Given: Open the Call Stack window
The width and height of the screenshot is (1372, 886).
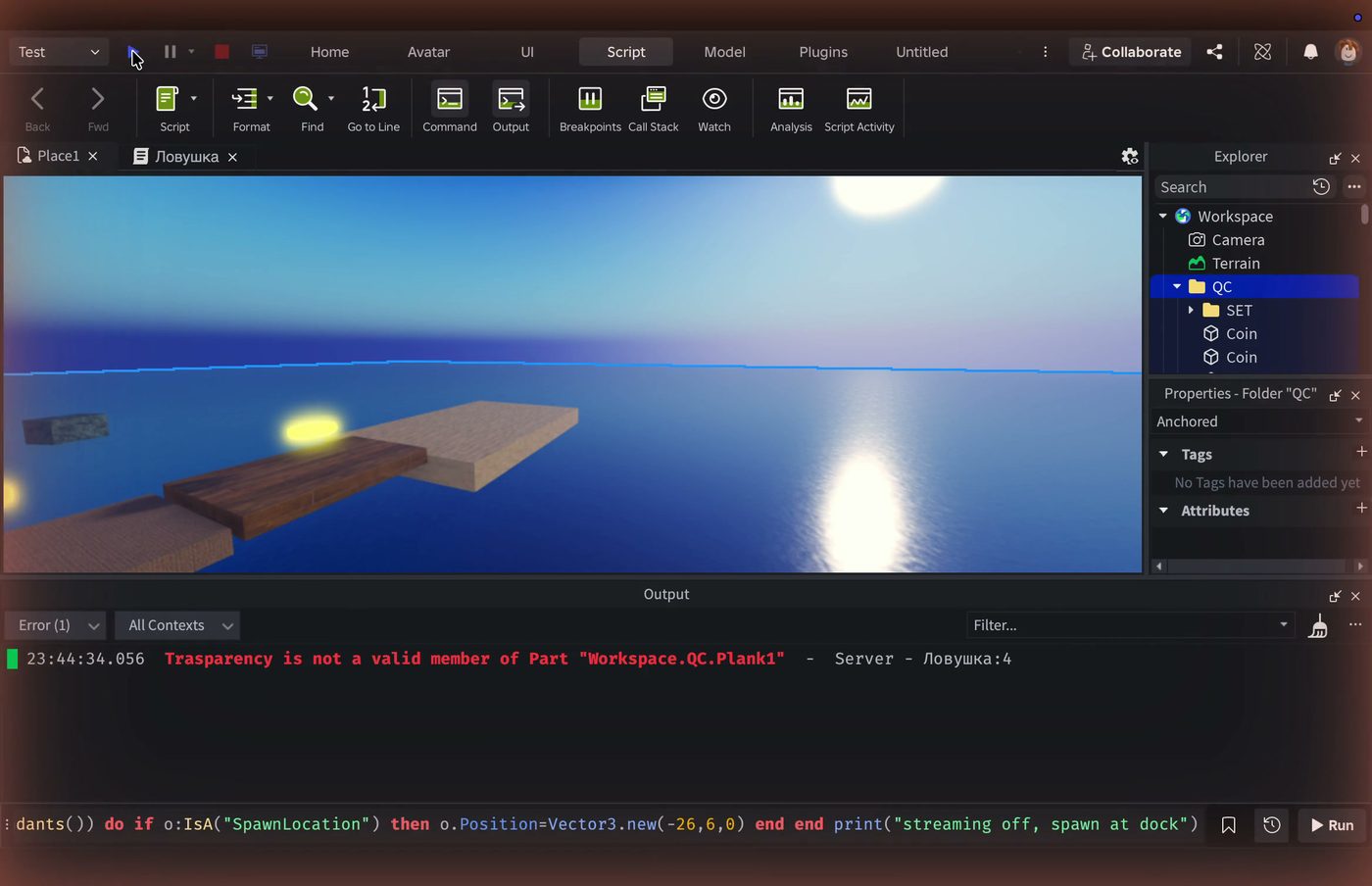Looking at the screenshot, I should coord(653,107).
